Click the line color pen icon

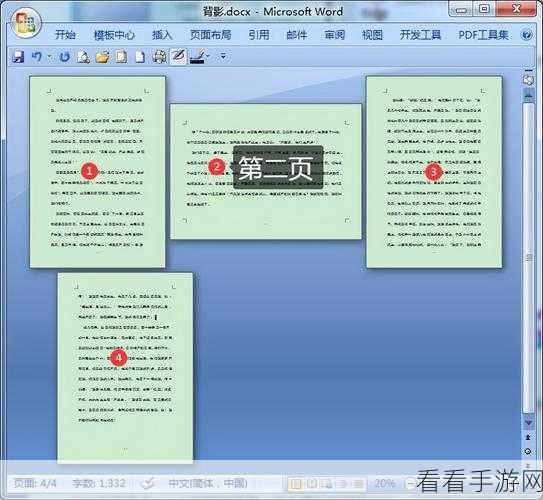[x=198, y=57]
